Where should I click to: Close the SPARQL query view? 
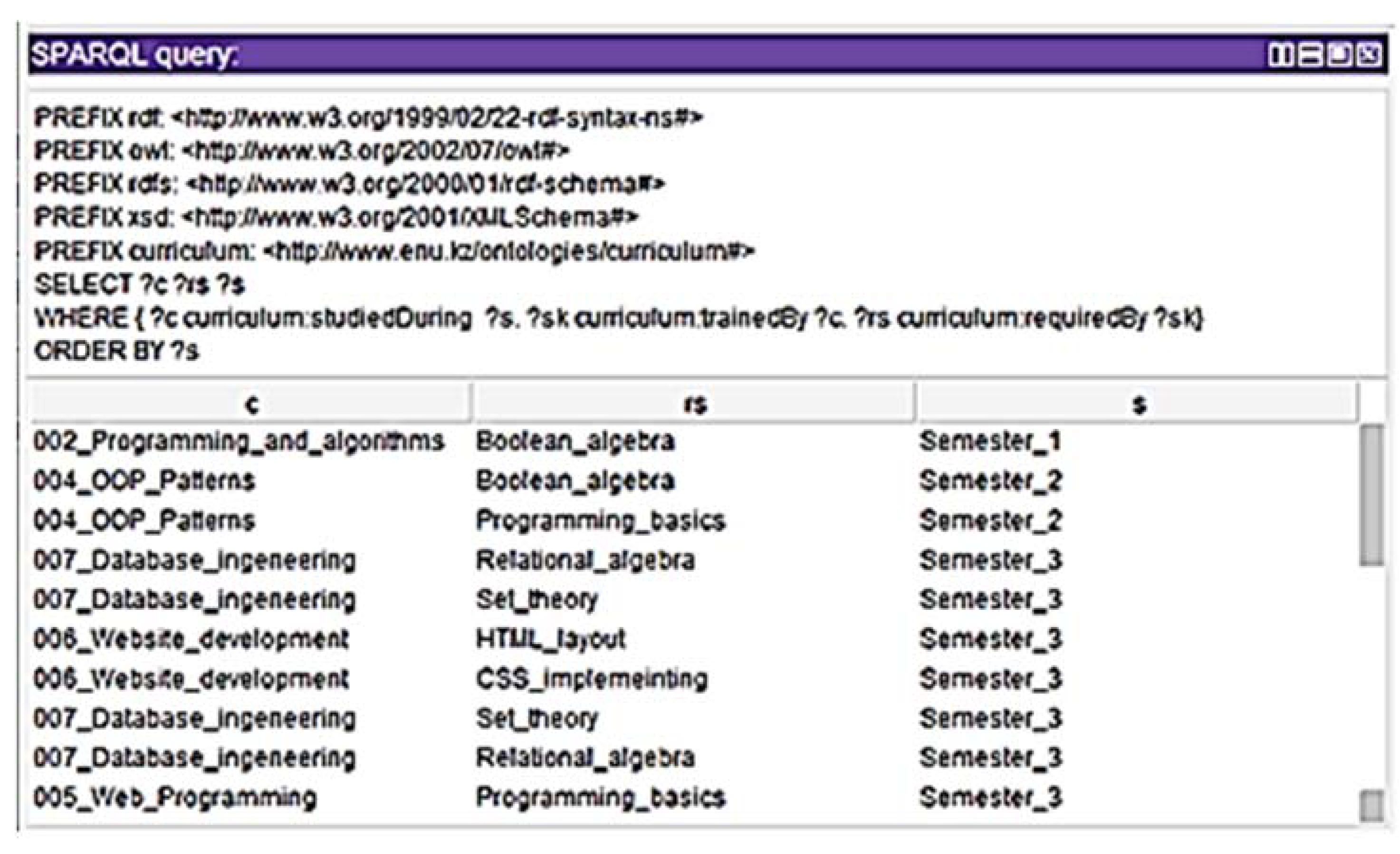click(x=1369, y=56)
